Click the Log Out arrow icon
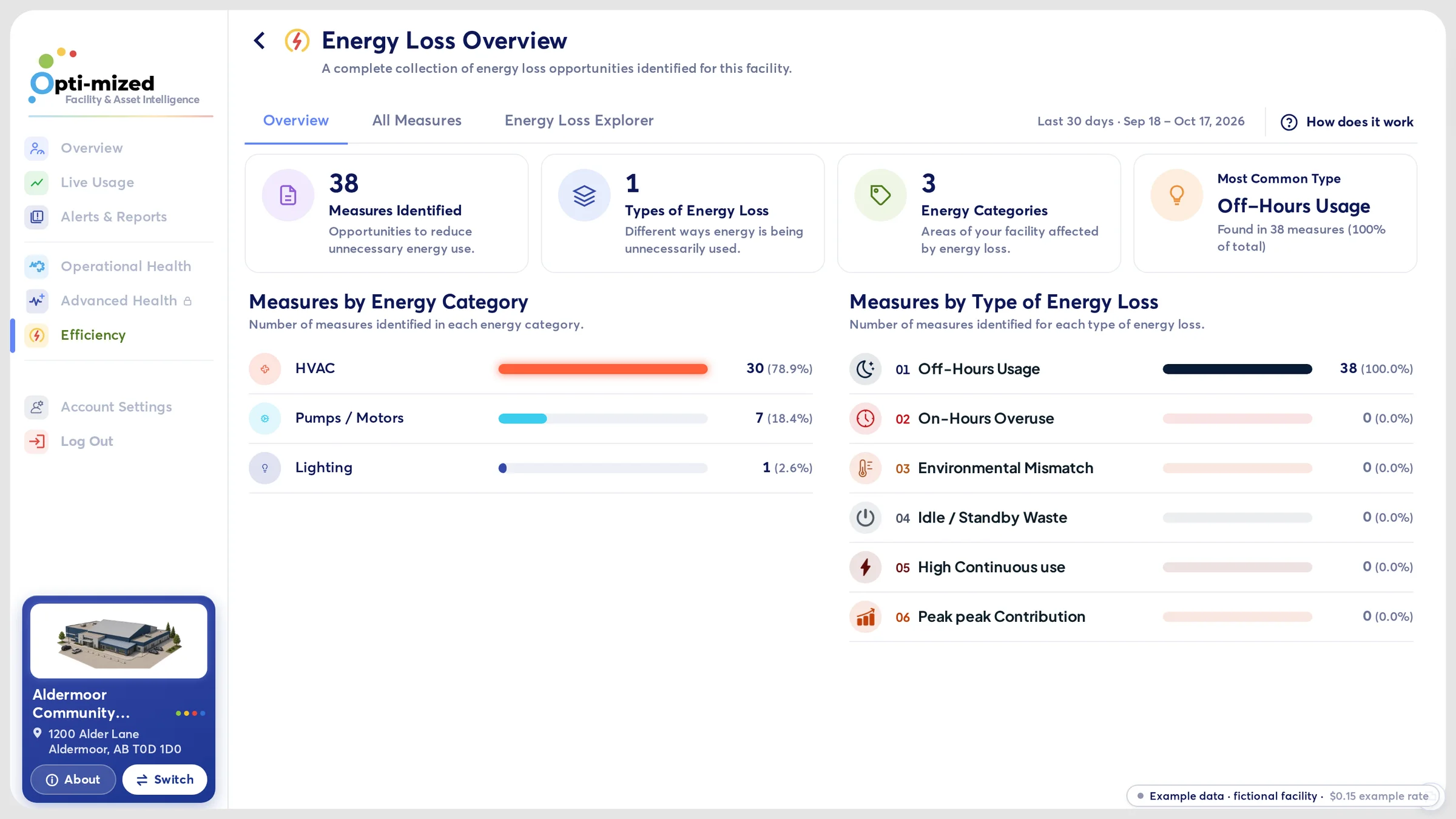 pyautogui.click(x=37, y=441)
